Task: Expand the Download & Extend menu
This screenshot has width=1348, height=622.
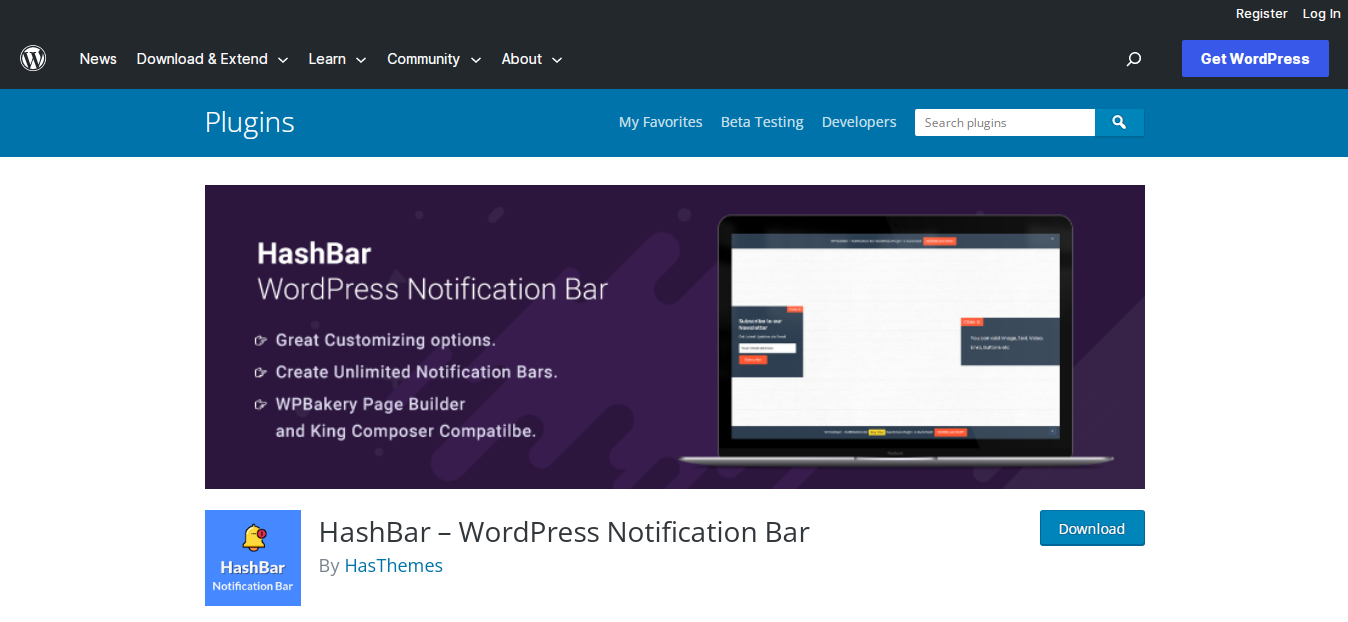Action: [212, 59]
